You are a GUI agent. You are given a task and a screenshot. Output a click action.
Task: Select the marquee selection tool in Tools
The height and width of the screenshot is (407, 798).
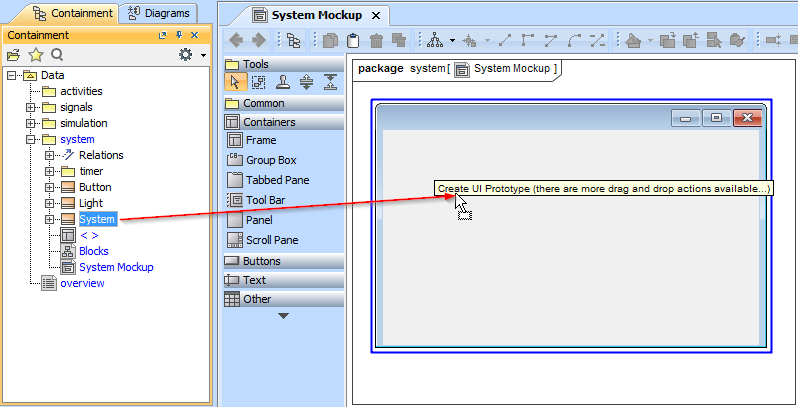pyautogui.click(x=259, y=82)
